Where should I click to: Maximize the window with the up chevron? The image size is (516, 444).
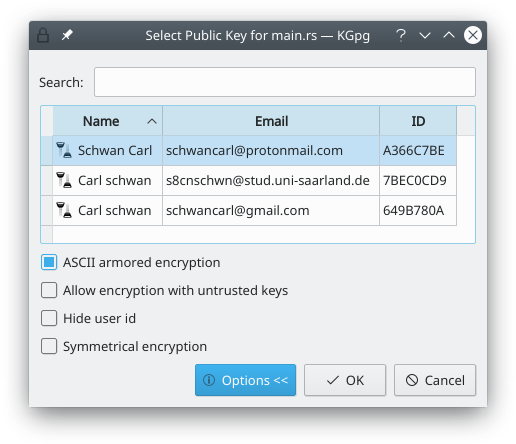tap(449, 34)
